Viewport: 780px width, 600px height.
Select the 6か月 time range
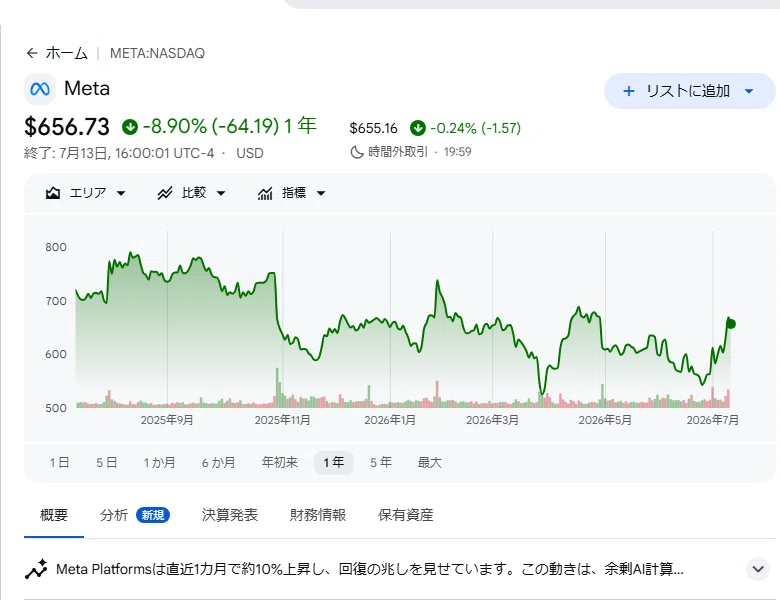click(218, 463)
